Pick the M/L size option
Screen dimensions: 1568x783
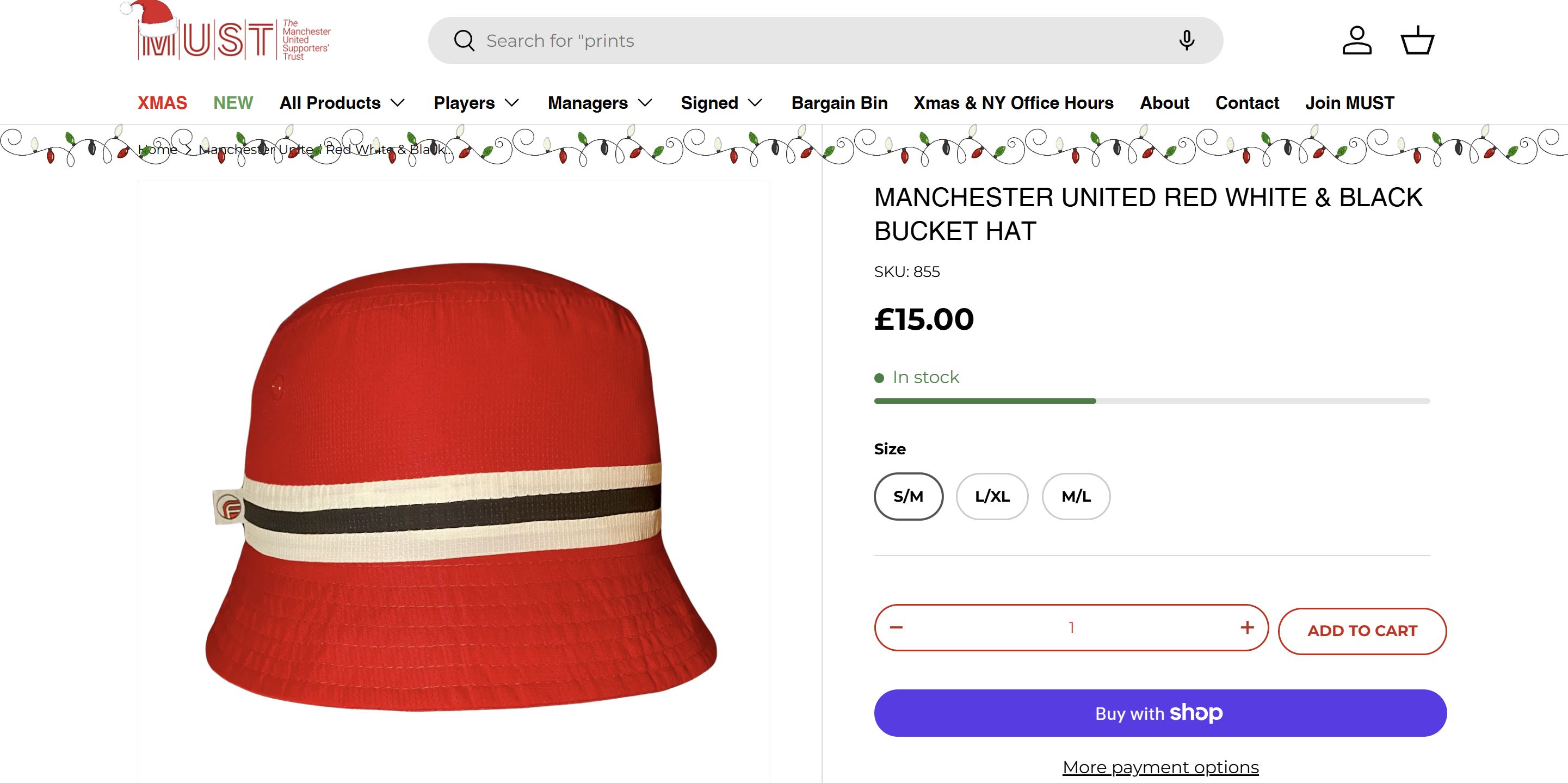coord(1076,496)
